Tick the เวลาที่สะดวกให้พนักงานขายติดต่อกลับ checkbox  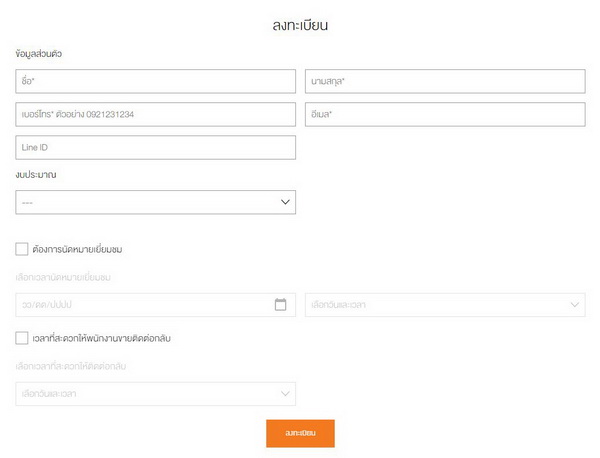22,338
